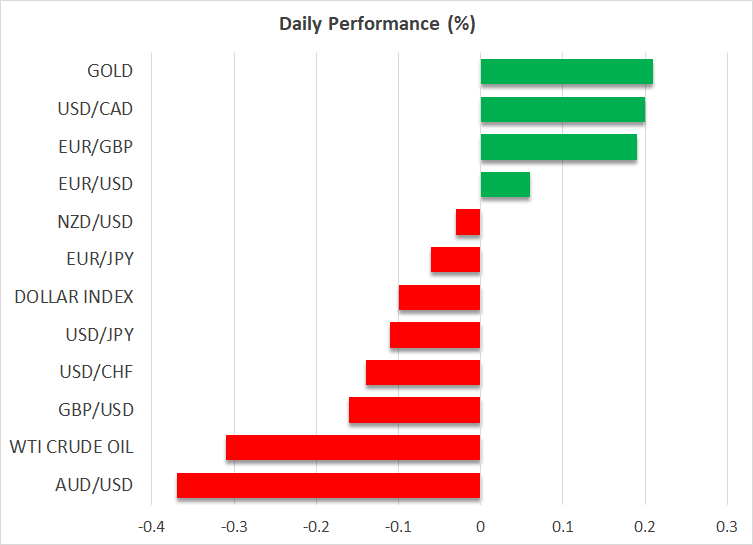The width and height of the screenshot is (753, 545).
Task: Select the 0 axis tick label
Action: (481, 526)
